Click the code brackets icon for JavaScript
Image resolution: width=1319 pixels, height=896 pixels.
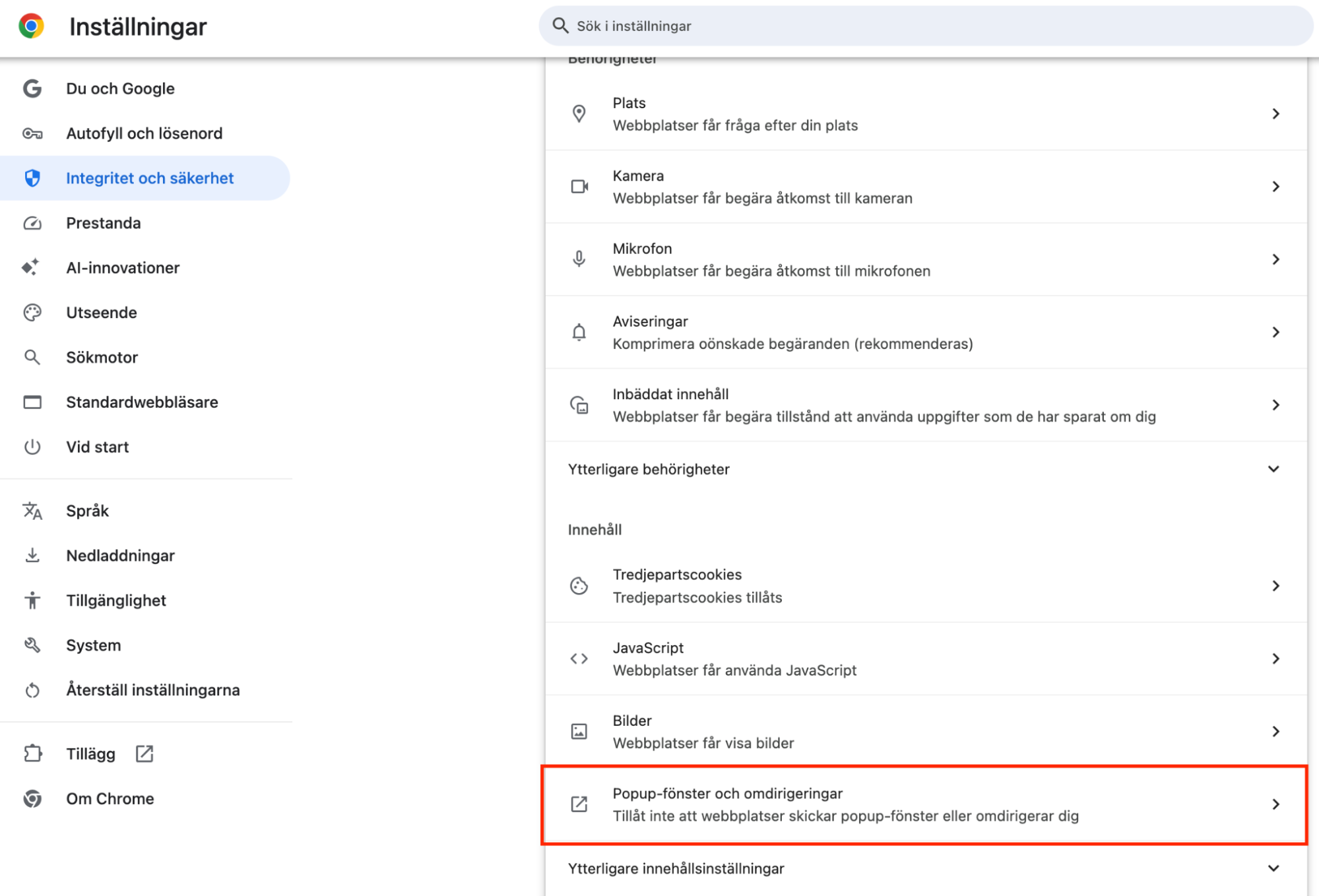[579, 658]
